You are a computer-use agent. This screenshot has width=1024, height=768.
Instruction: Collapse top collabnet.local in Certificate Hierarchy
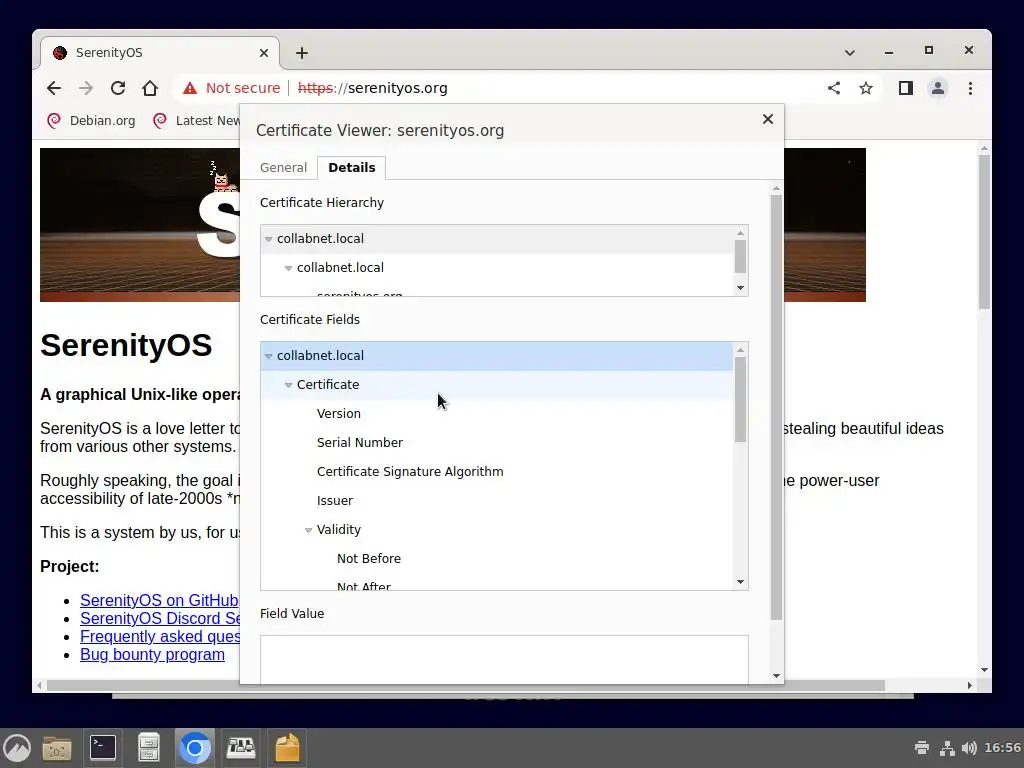click(x=268, y=239)
